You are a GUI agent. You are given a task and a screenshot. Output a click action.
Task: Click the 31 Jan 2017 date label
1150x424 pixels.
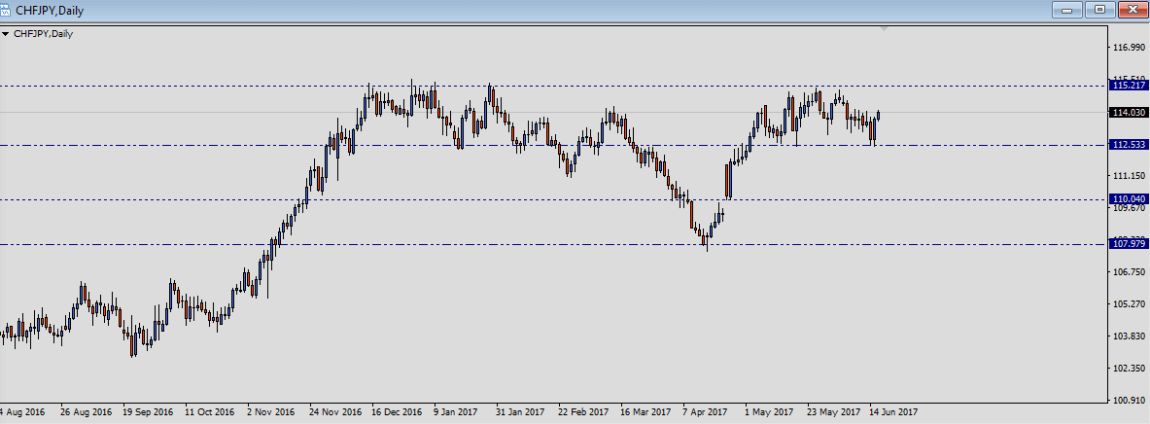pyautogui.click(x=521, y=412)
